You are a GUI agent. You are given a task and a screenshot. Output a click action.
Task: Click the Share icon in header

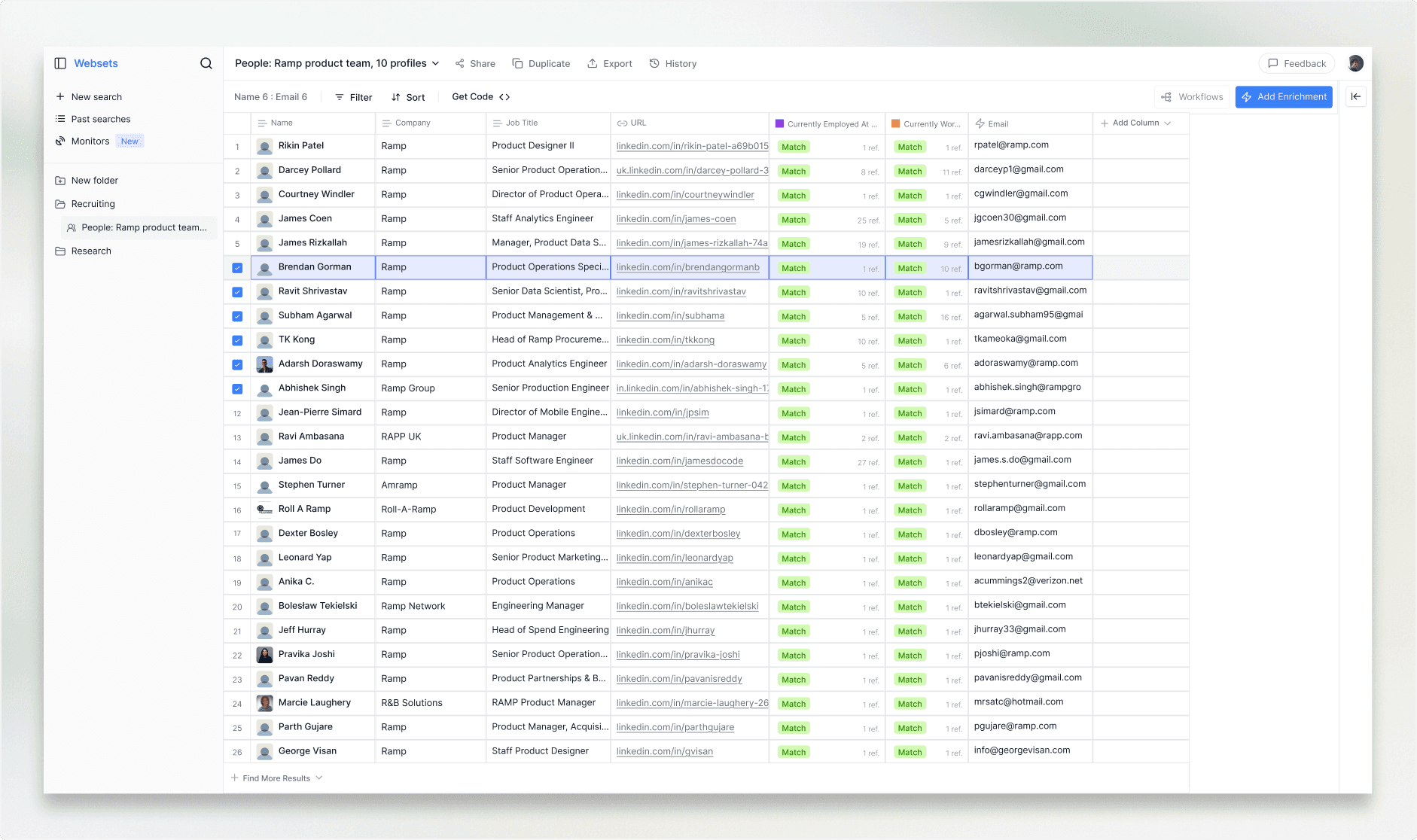[460, 64]
